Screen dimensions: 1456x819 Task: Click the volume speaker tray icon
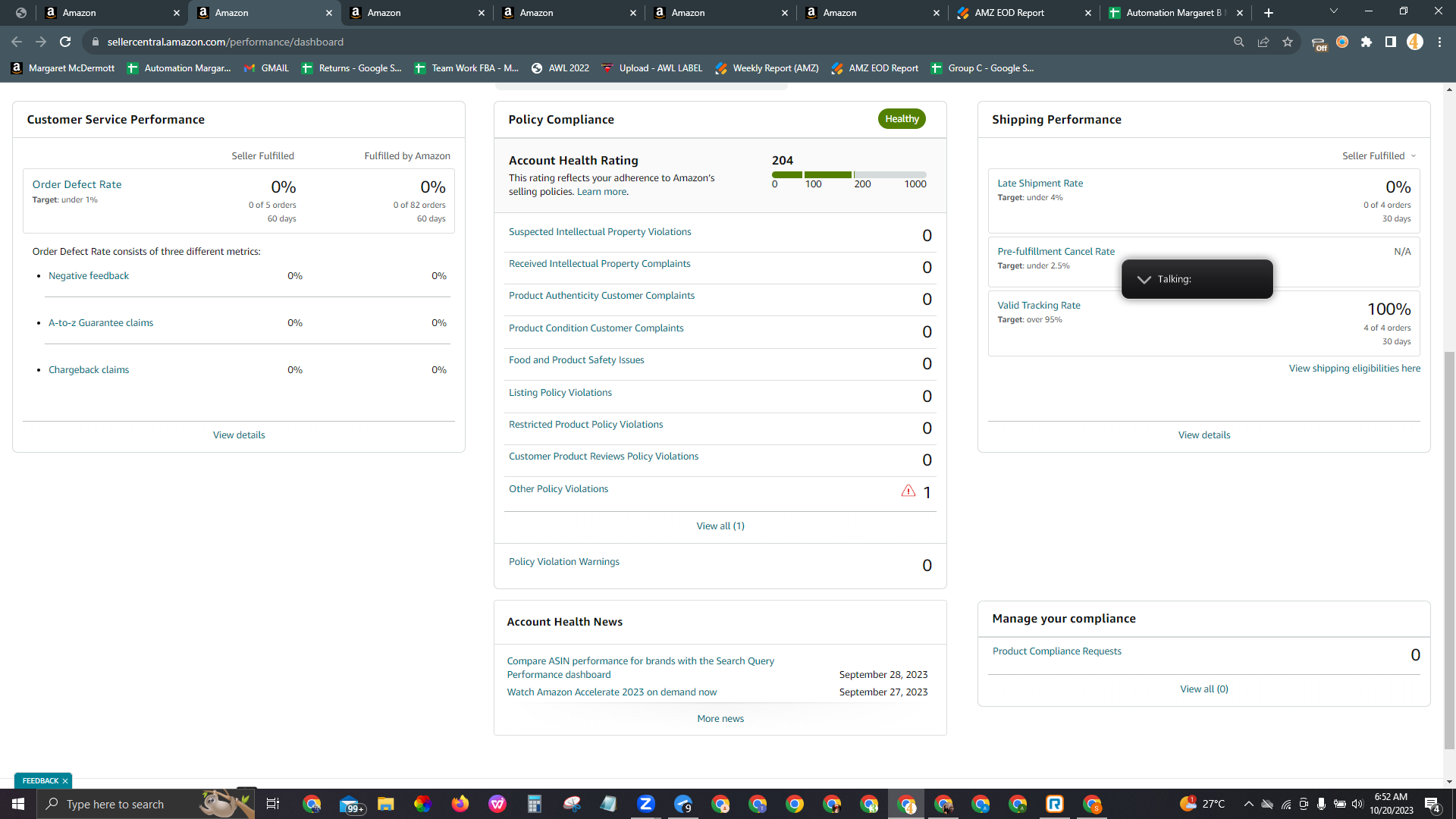coord(1357,804)
